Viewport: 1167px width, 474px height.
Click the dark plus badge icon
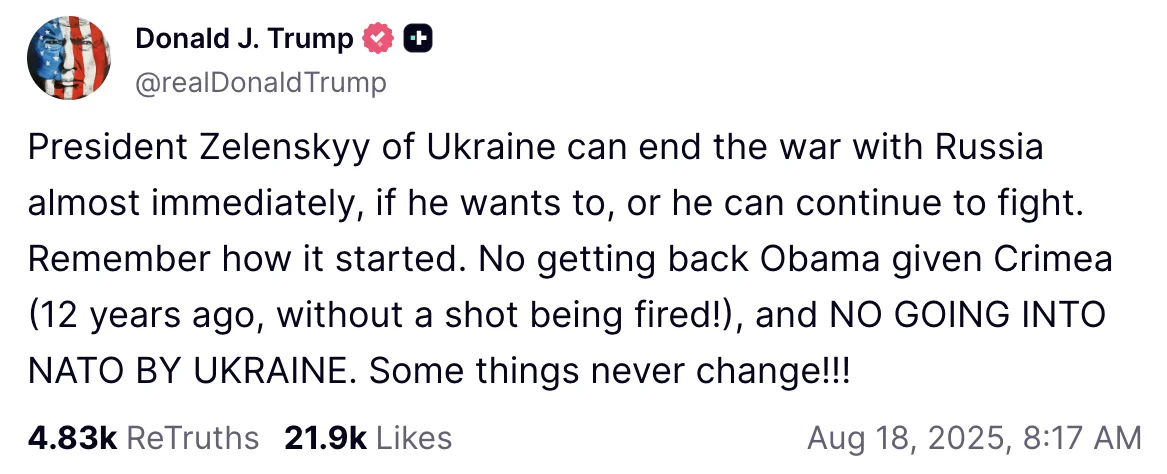click(x=417, y=39)
